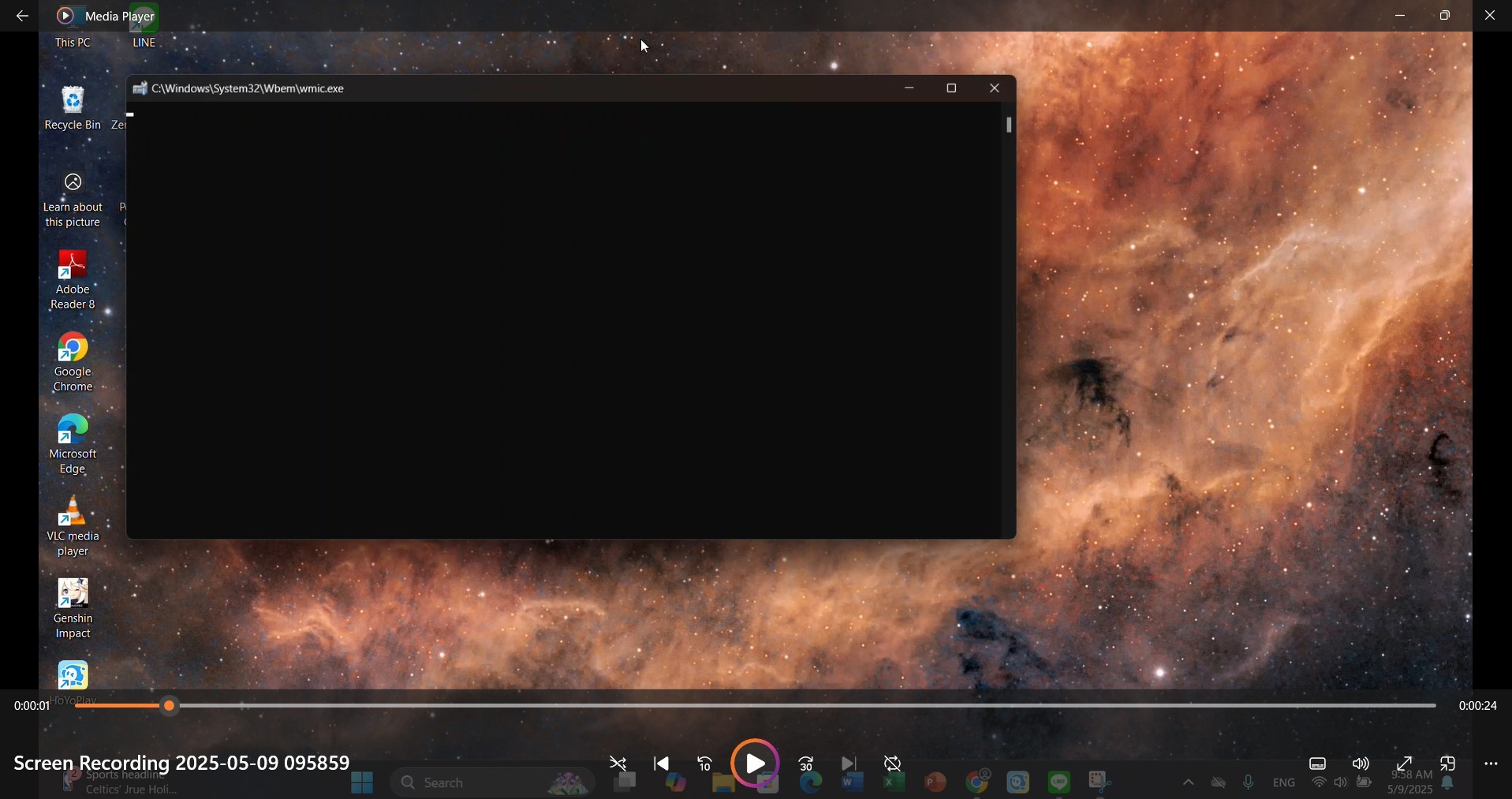Toggle shuffle mode in Media Player
Viewport: 1512px width, 799px height.
619,764
